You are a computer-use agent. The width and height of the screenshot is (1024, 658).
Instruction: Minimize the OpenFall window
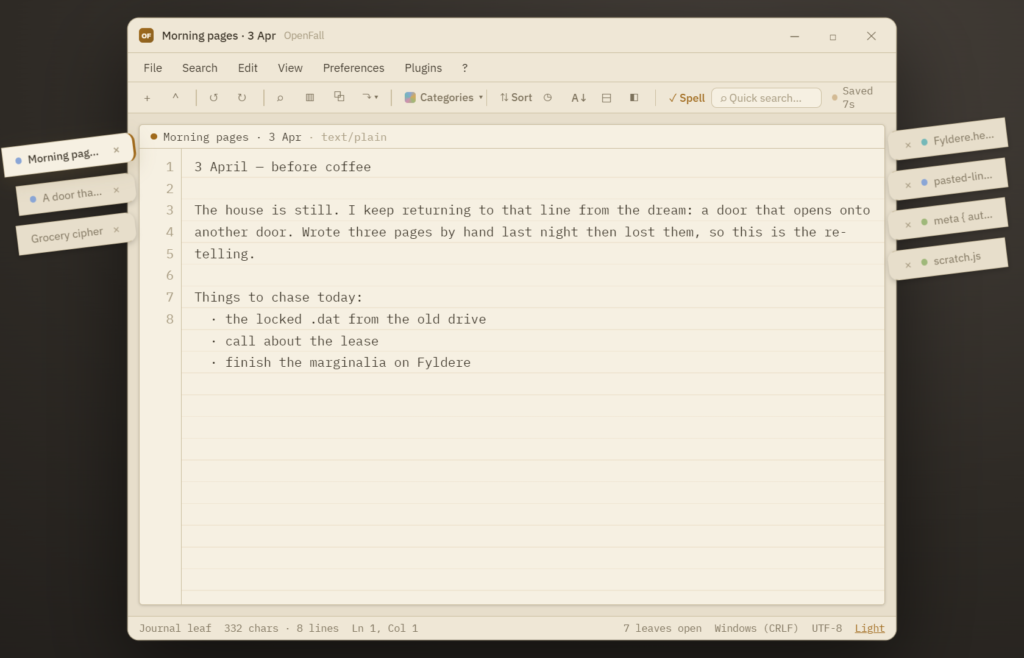point(794,37)
